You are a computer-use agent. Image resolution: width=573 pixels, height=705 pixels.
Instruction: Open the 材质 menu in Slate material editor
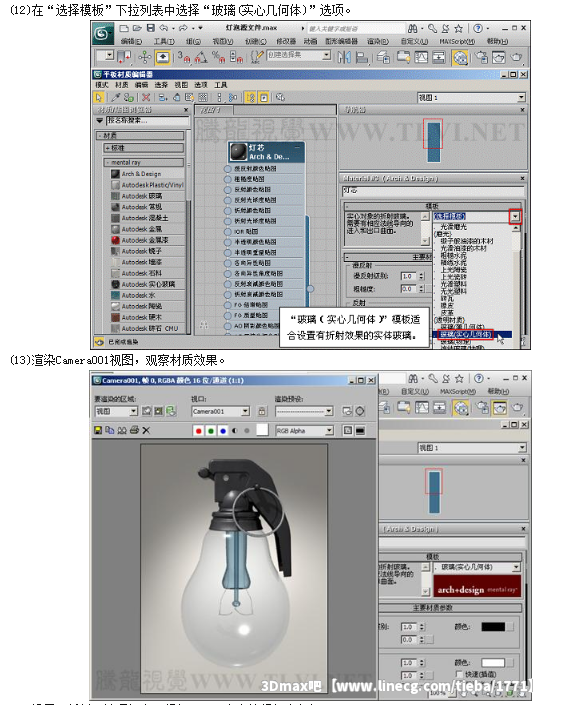(x=121, y=85)
